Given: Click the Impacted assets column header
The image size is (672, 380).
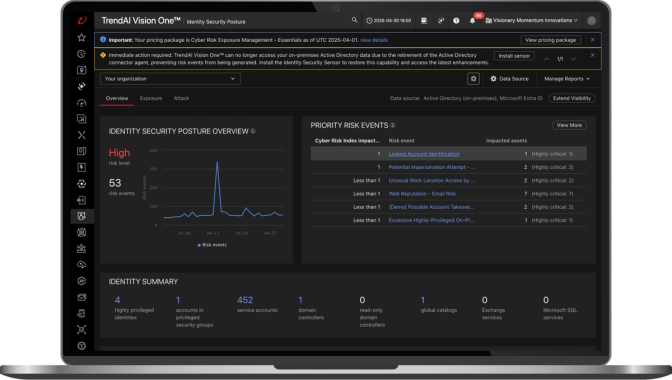Looking at the screenshot, I should [x=506, y=141].
